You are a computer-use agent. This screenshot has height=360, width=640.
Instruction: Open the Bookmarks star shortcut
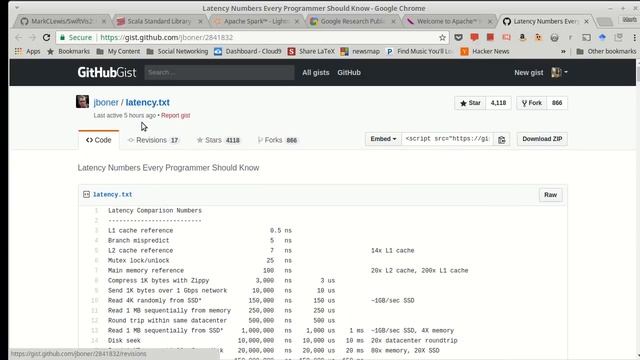click(x=68, y=51)
